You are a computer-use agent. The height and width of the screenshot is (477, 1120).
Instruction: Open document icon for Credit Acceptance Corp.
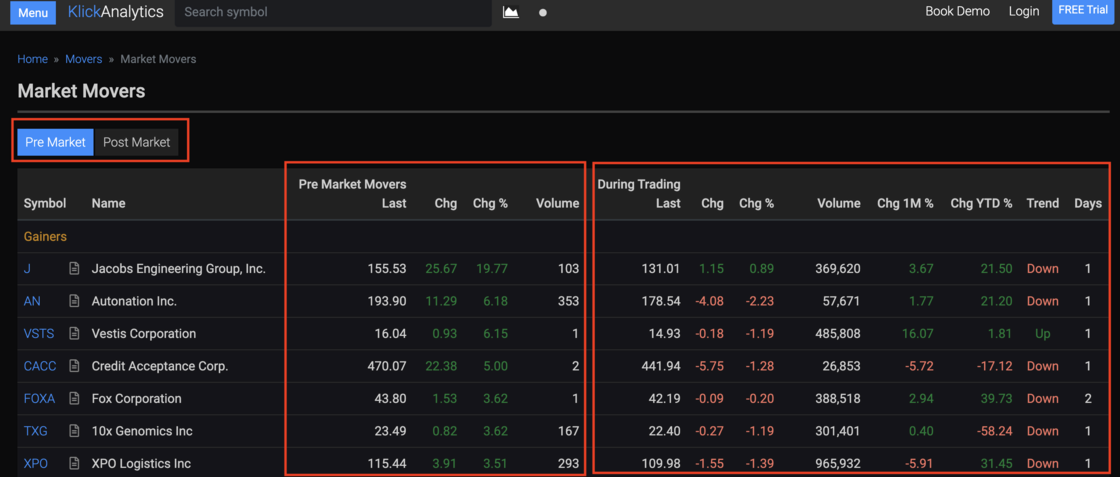coord(74,366)
